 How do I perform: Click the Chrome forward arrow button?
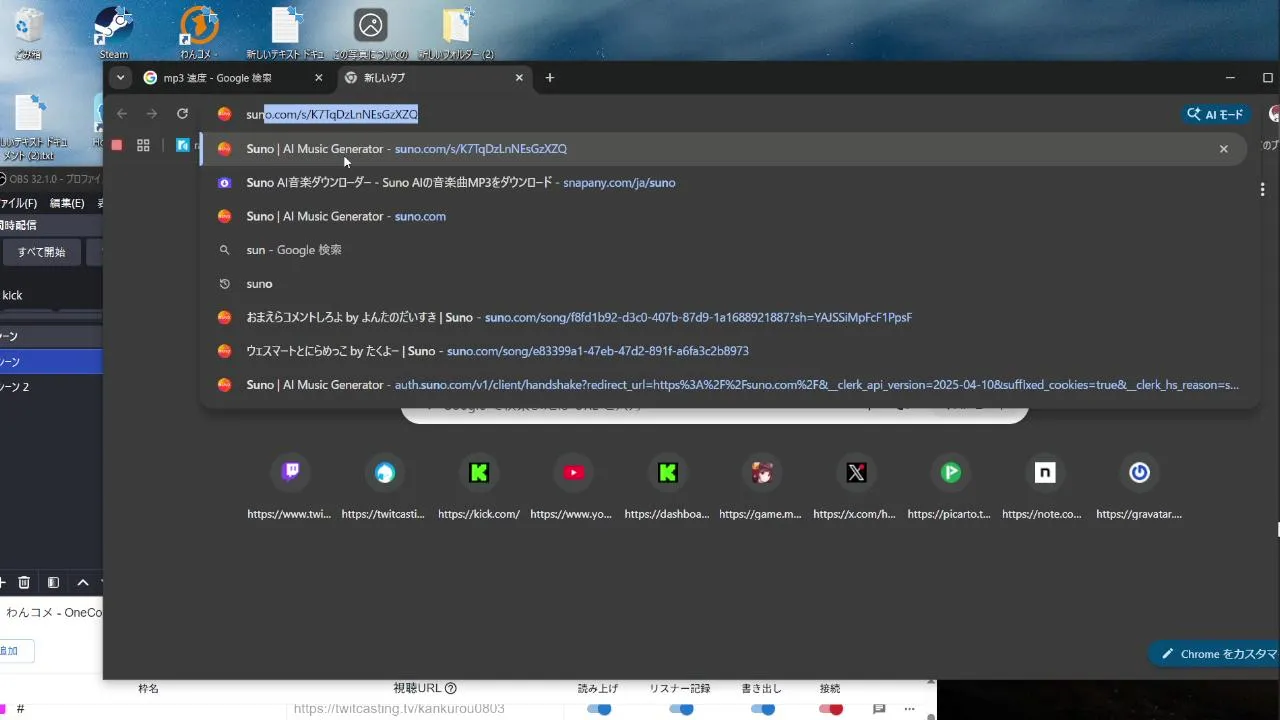pos(152,114)
